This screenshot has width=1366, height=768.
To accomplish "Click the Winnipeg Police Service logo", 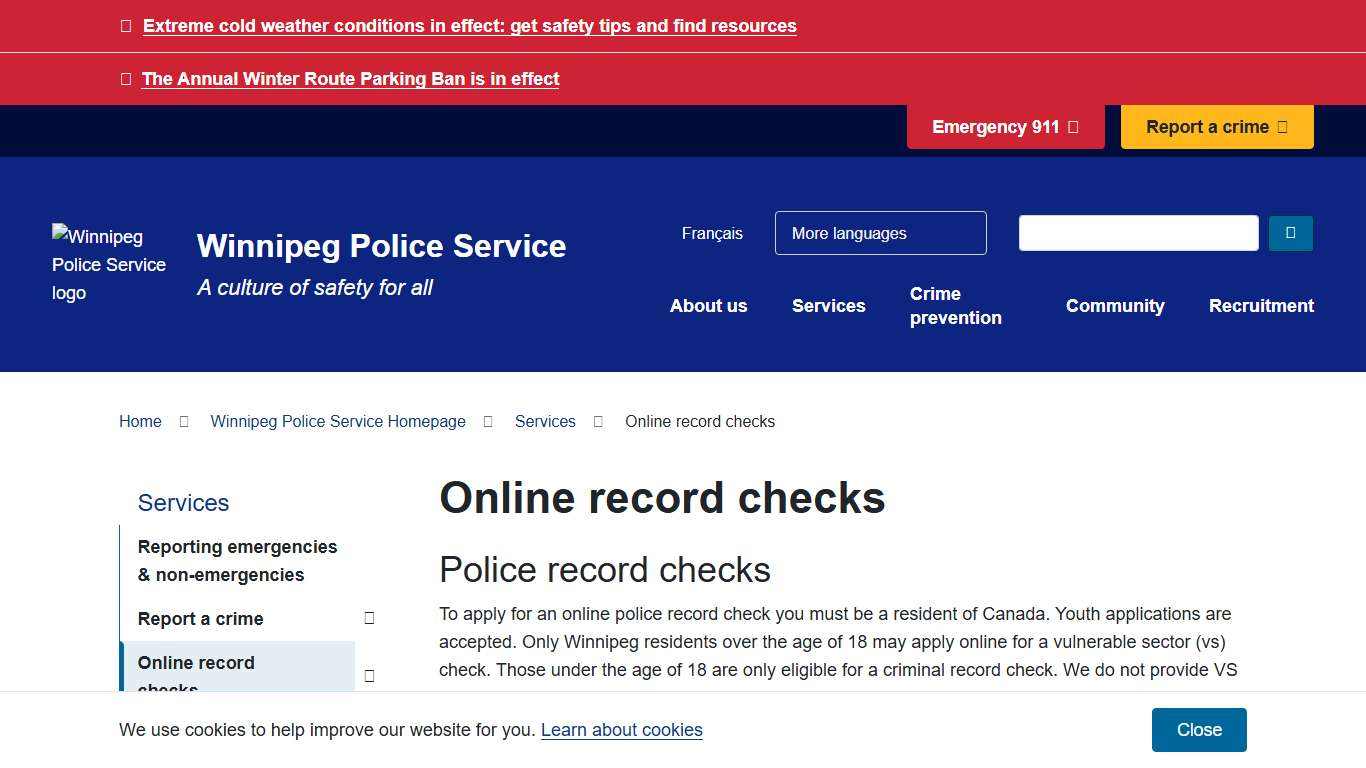I will coord(108,264).
